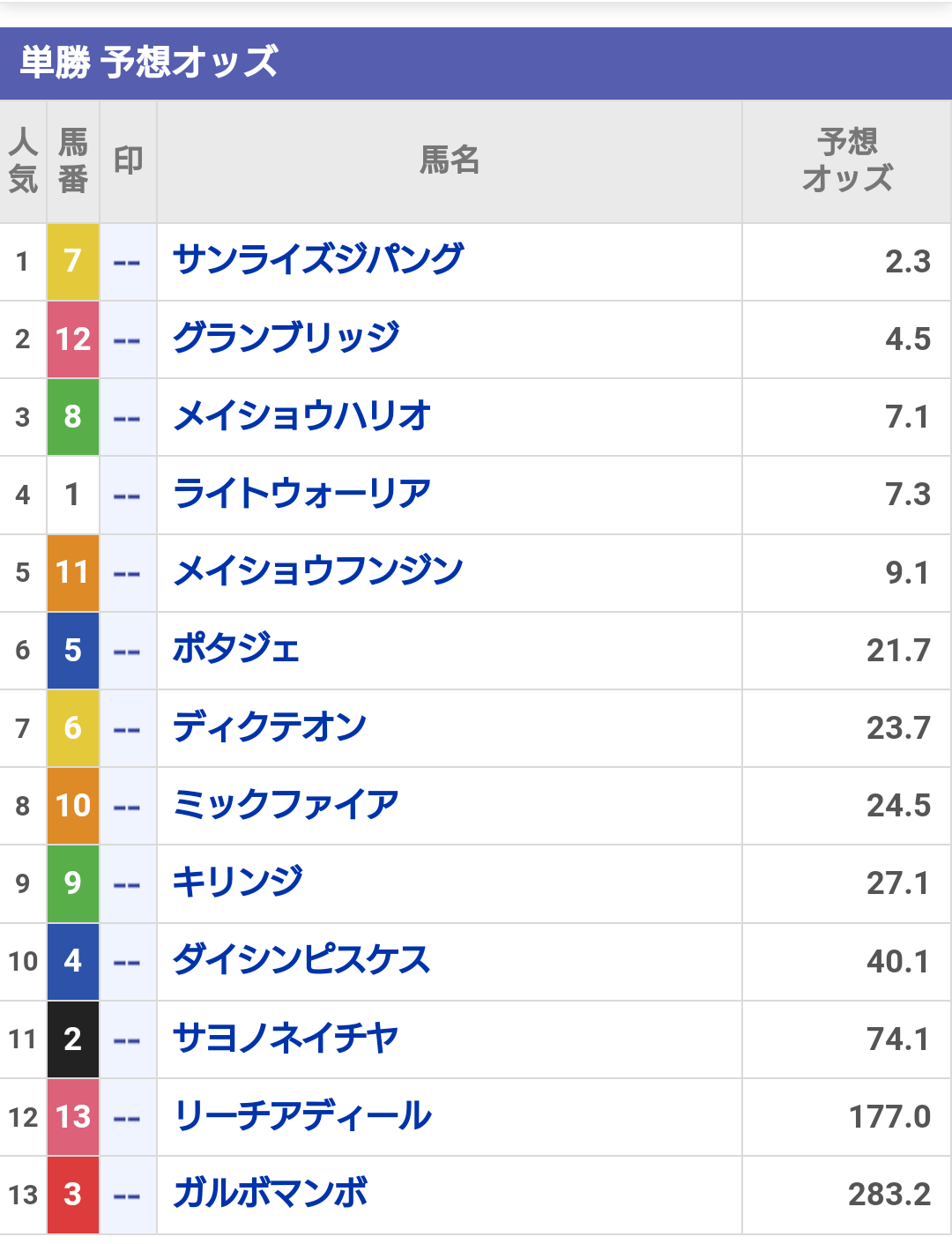Click horse name ガルボマンボ
The image size is (952, 1244).
(271, 1194)
